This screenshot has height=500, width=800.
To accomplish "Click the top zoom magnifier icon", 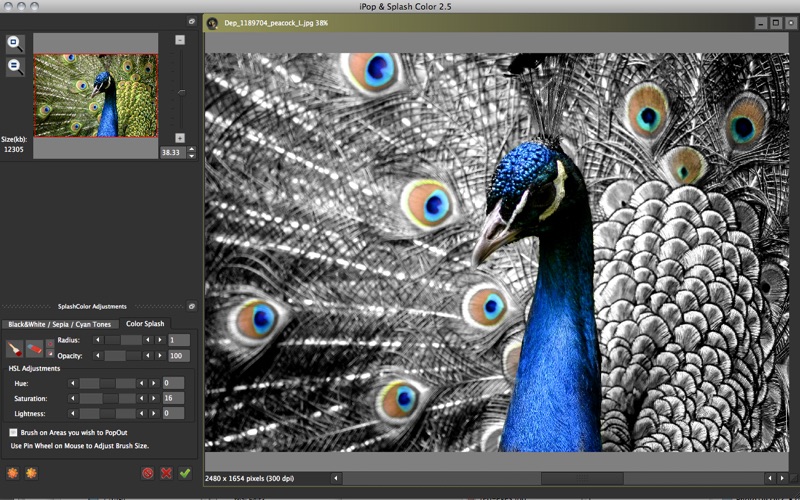I will (15, 43).
